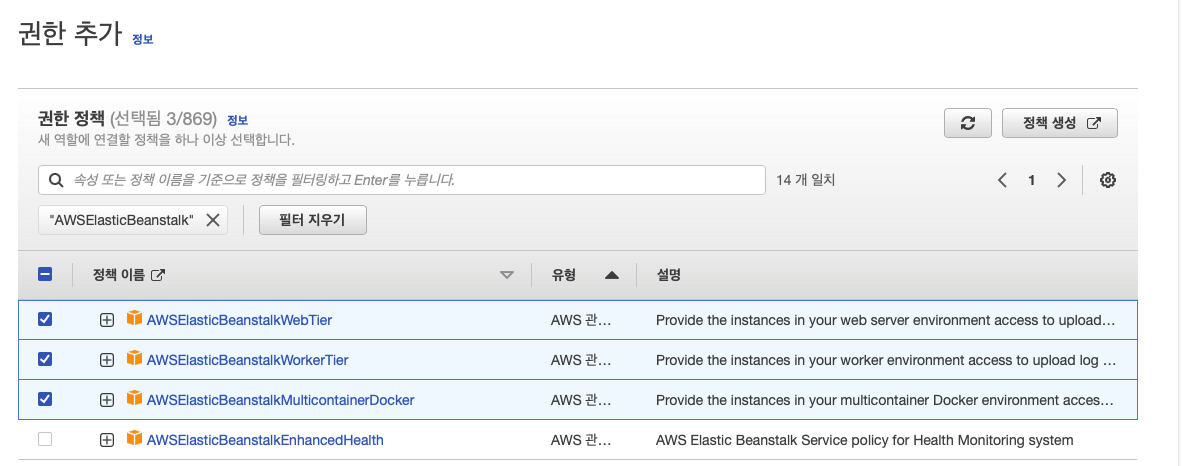The image size is (1182, 466).
Task: Click the "14 개 일치" match count
Action: [x=806, y=180]
